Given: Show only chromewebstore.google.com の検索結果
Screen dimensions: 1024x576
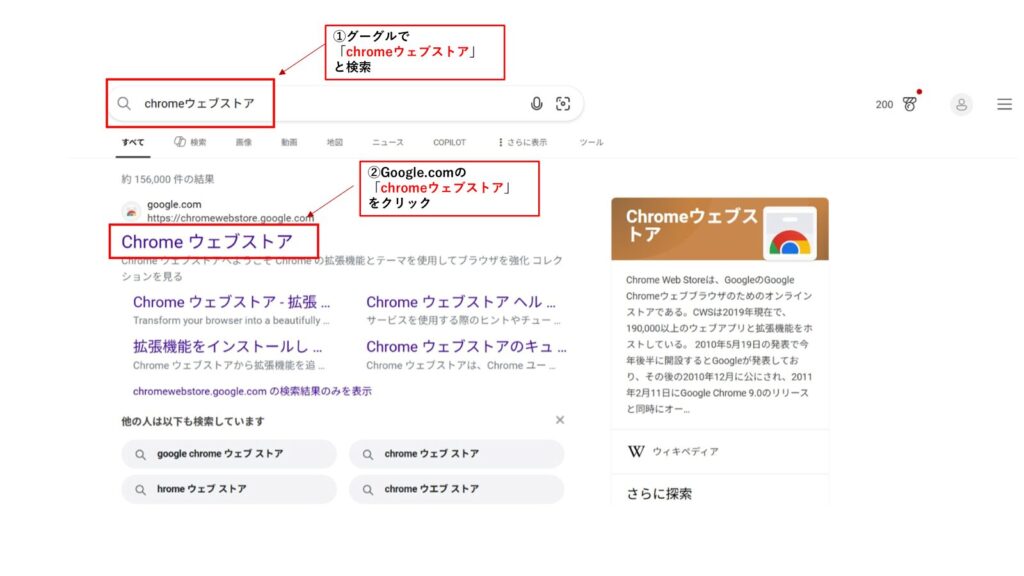Looking at the screenshot, I should [252, 391].
